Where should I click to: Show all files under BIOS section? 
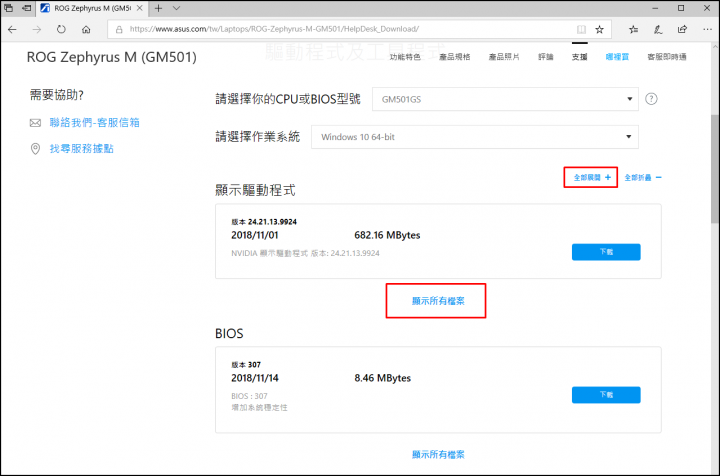(438, 454)
